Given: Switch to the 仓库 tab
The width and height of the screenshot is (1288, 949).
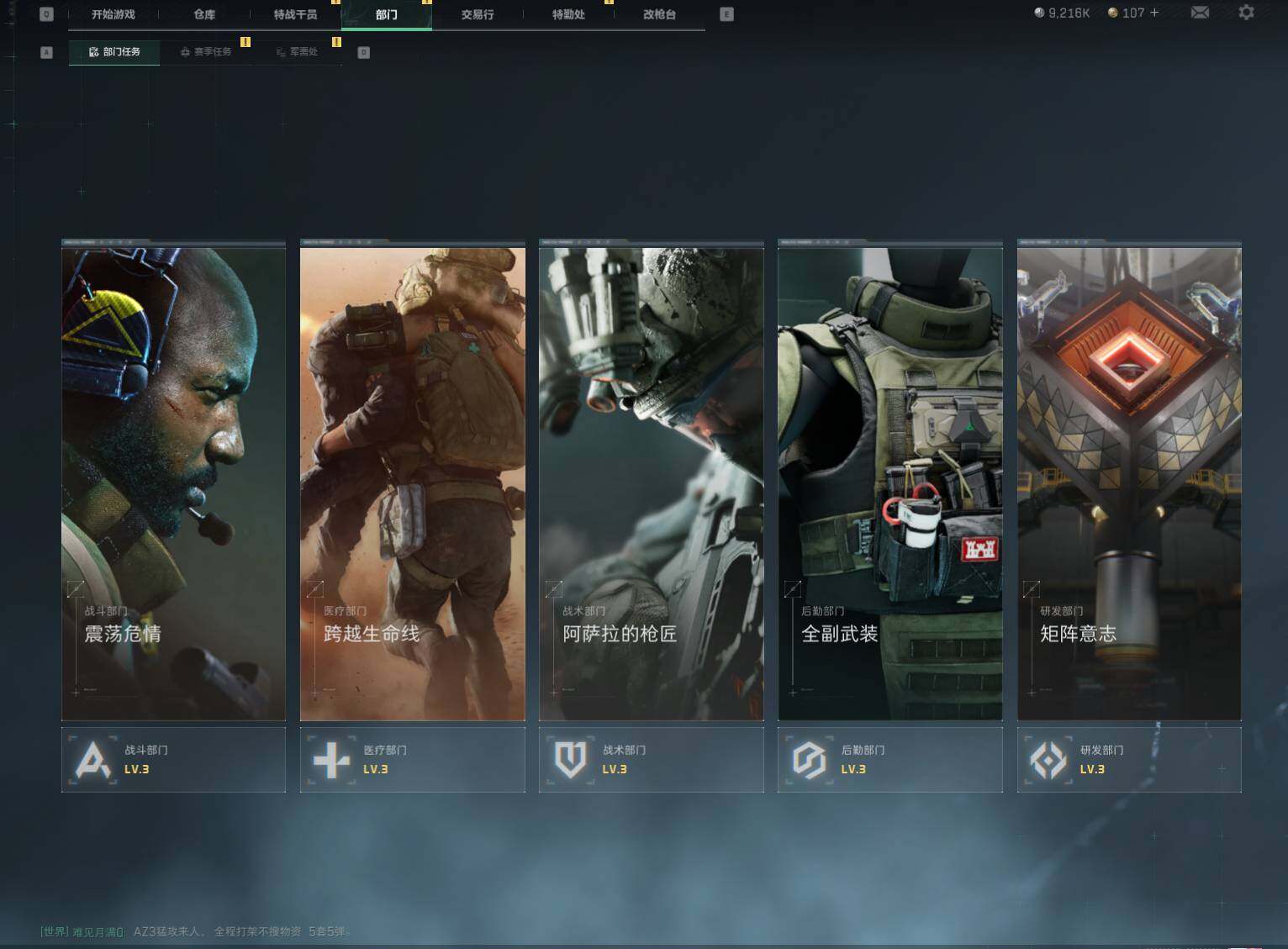Looking at the screenshot, I should (x=204, y=14).
